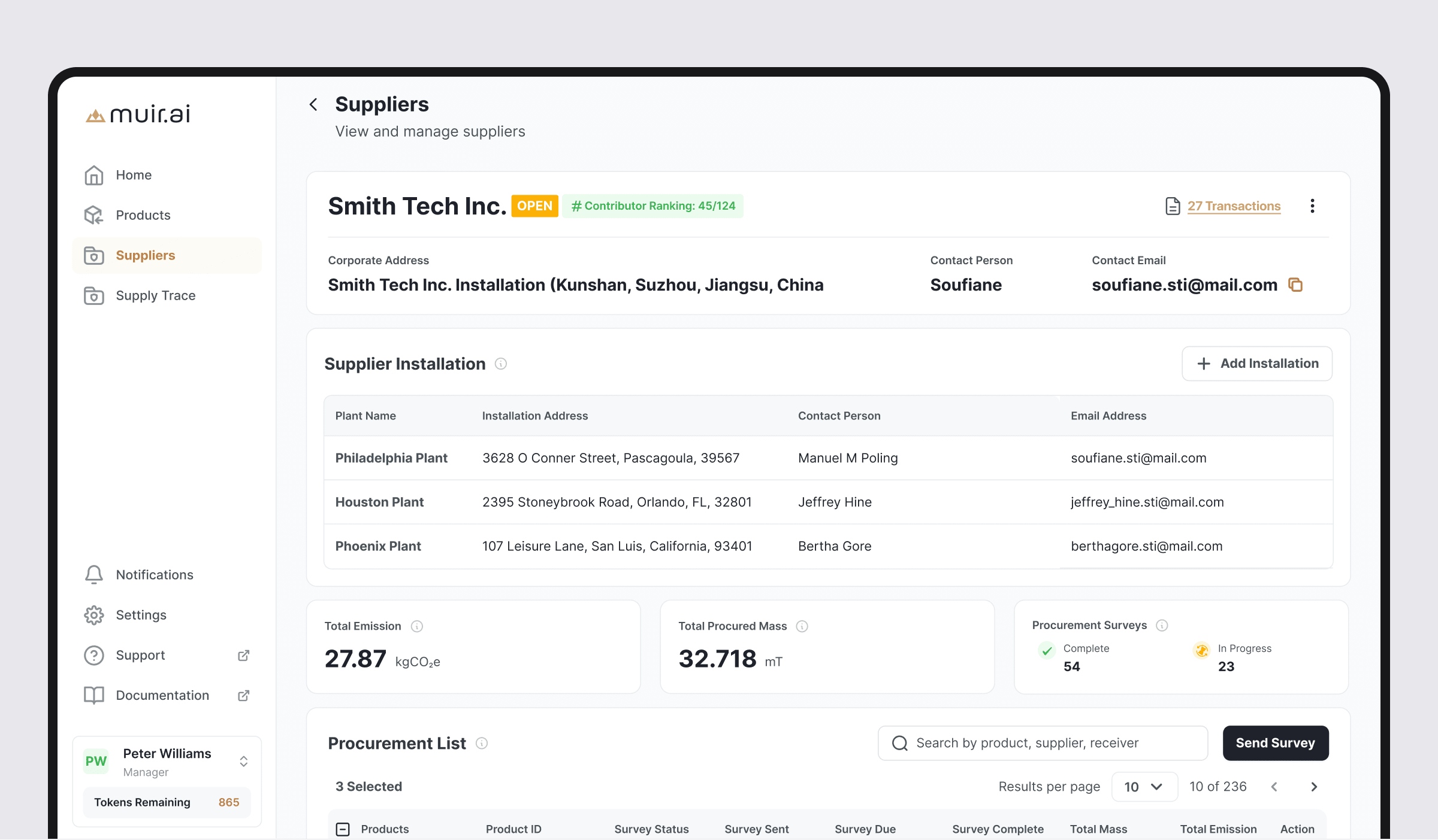Screen dimensions: 1438x840
Task: Click the 10 of 236 page indicator
Action: pos(1218,787)
